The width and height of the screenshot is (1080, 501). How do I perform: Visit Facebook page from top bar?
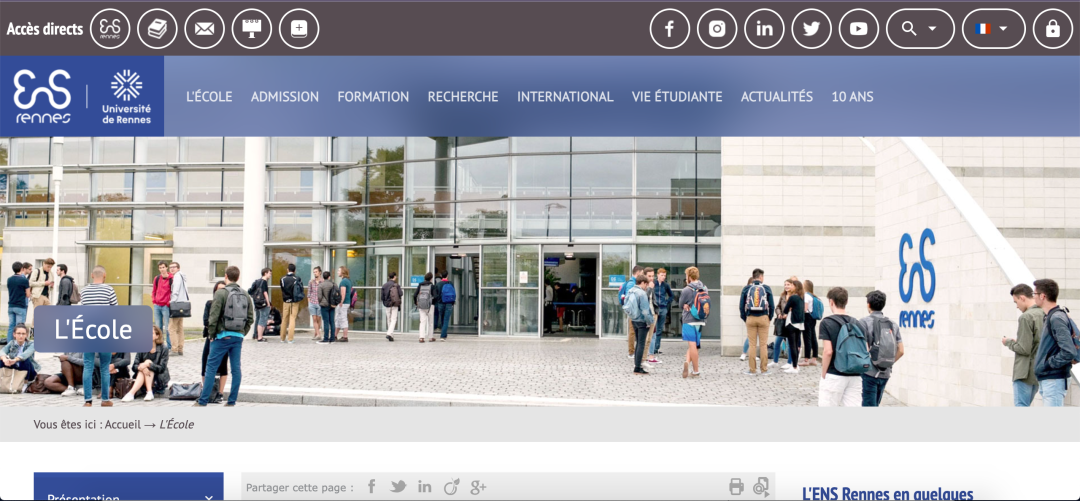click(x=669, y=29)
